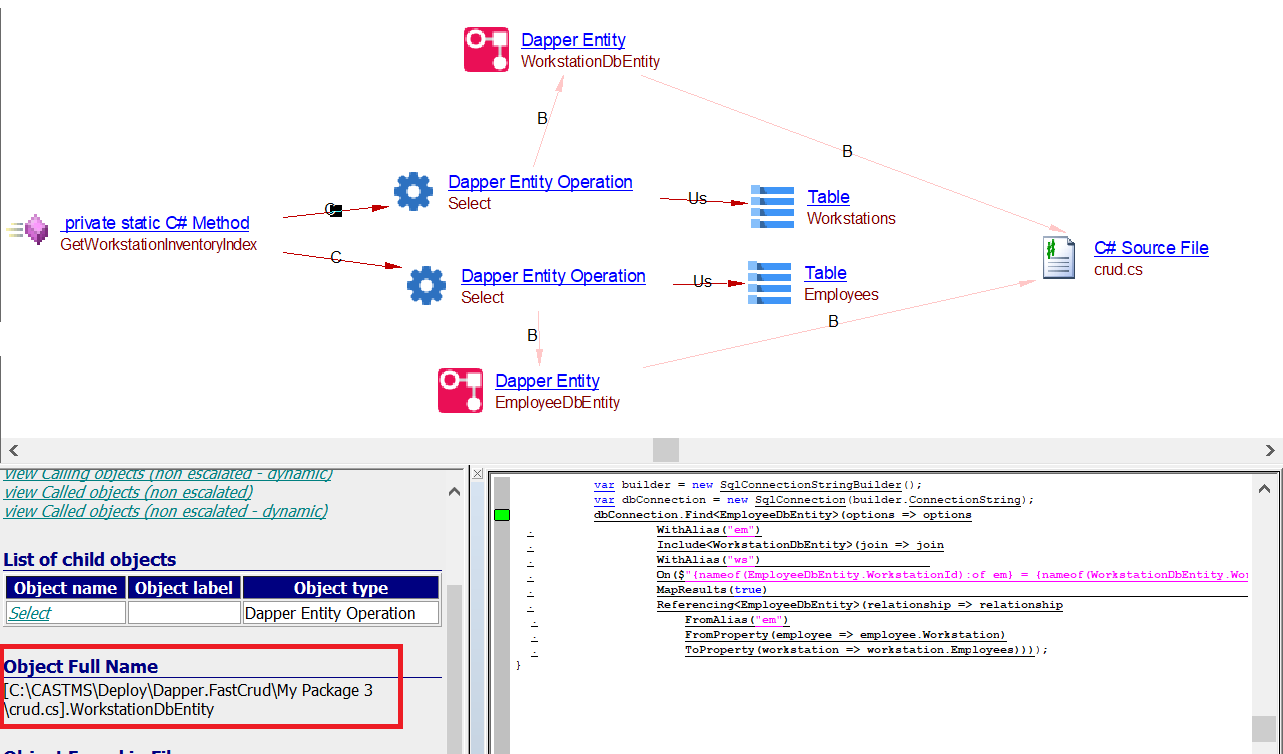Click the graph horizontal scrollbar right arrow
Viewport: 1283px width, 754px height.
1271,450
